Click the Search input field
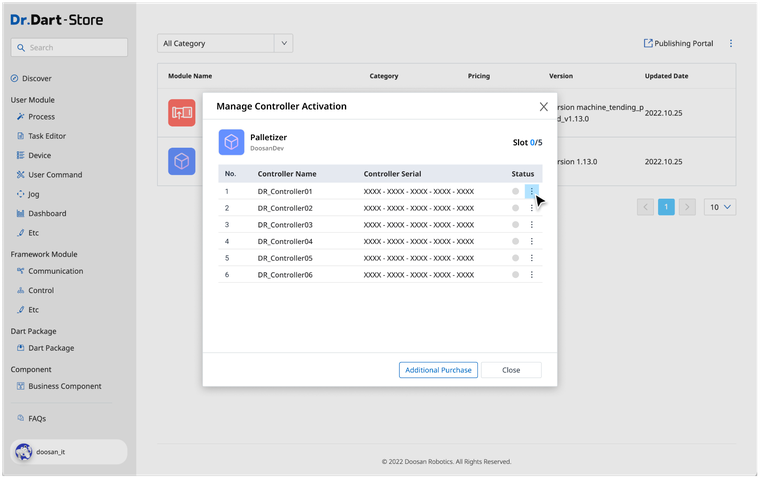This screenshot has height=479, width=760. point(69,47)
